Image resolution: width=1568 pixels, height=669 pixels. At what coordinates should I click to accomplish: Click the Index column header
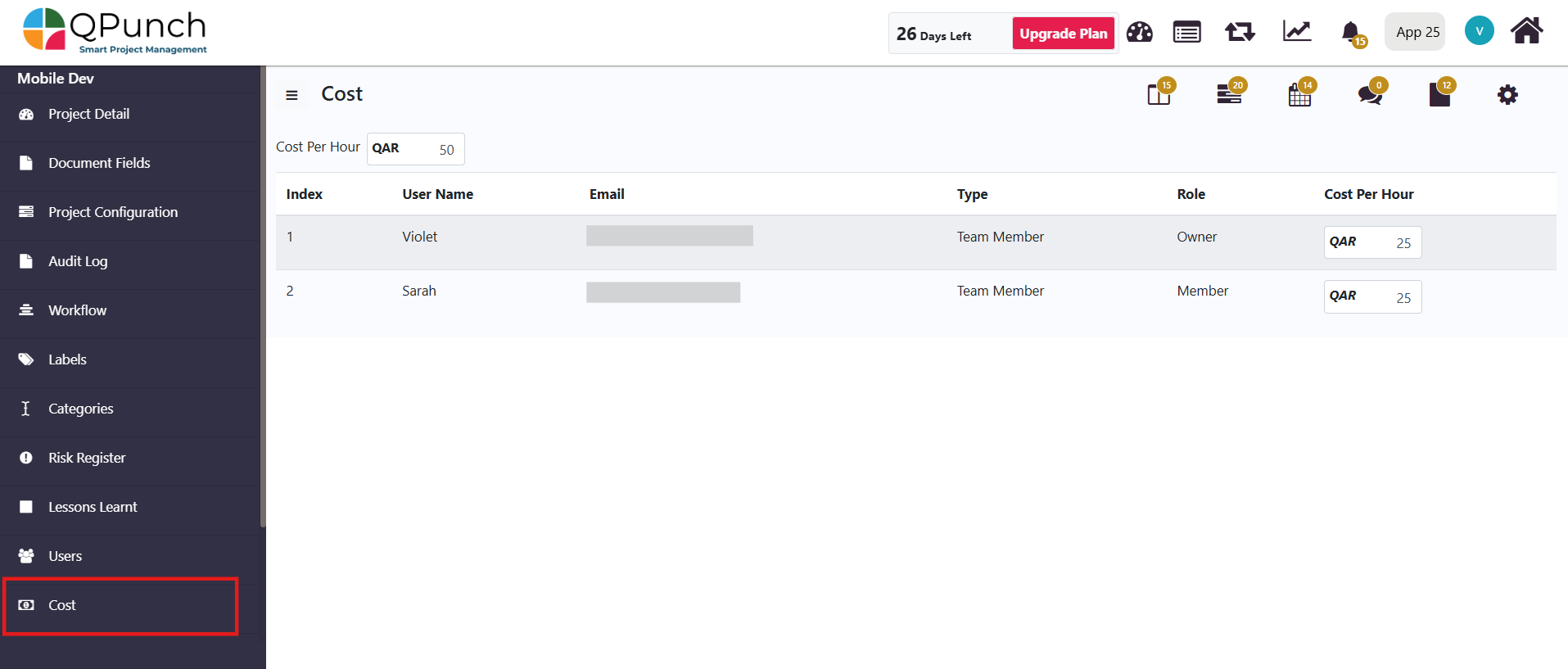[305, 194]
